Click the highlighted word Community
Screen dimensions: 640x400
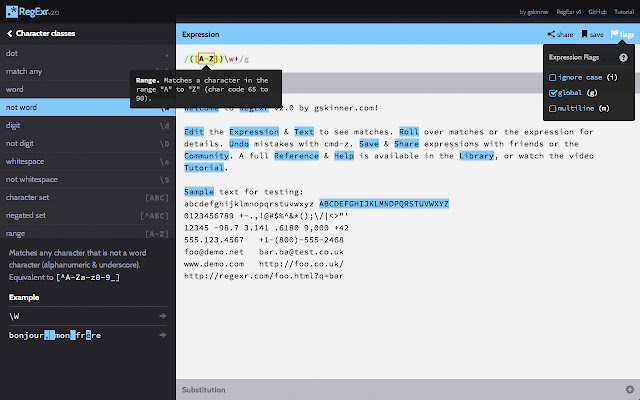[x=206, y=156]
